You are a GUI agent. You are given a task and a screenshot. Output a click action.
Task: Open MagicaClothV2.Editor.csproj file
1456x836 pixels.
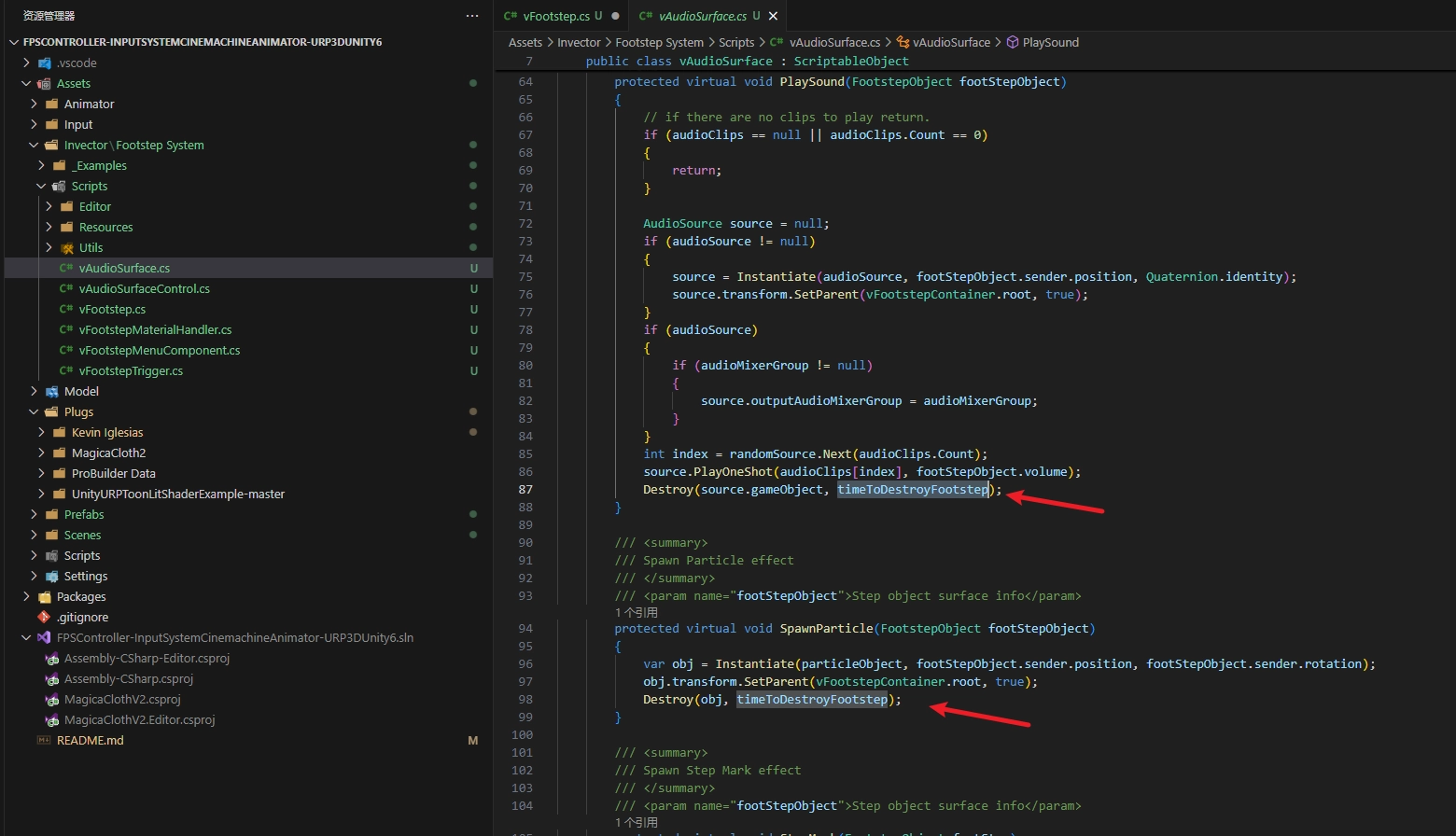tap(140, 719)
